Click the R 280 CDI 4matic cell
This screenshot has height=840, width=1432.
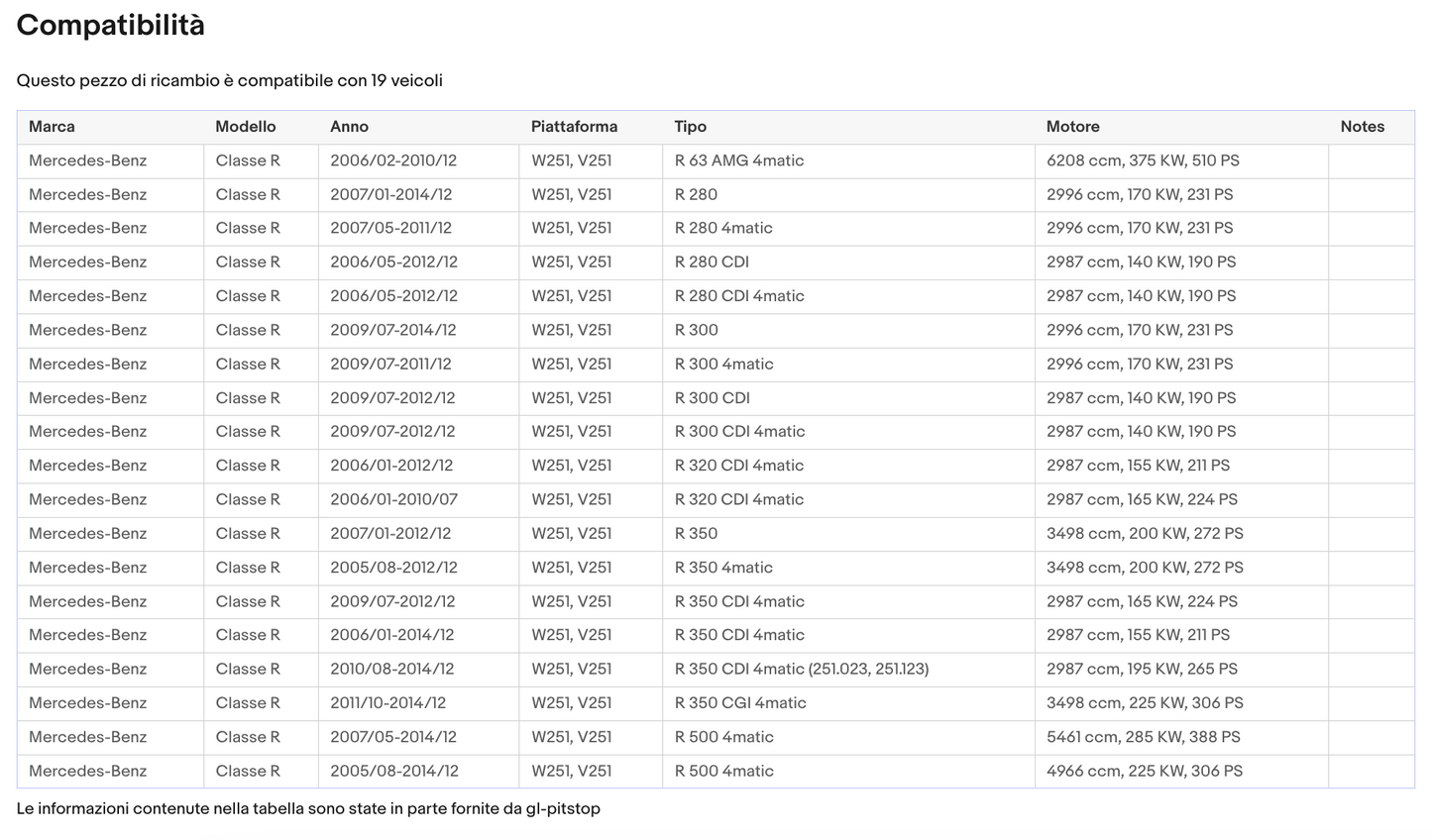click(738, 296)
